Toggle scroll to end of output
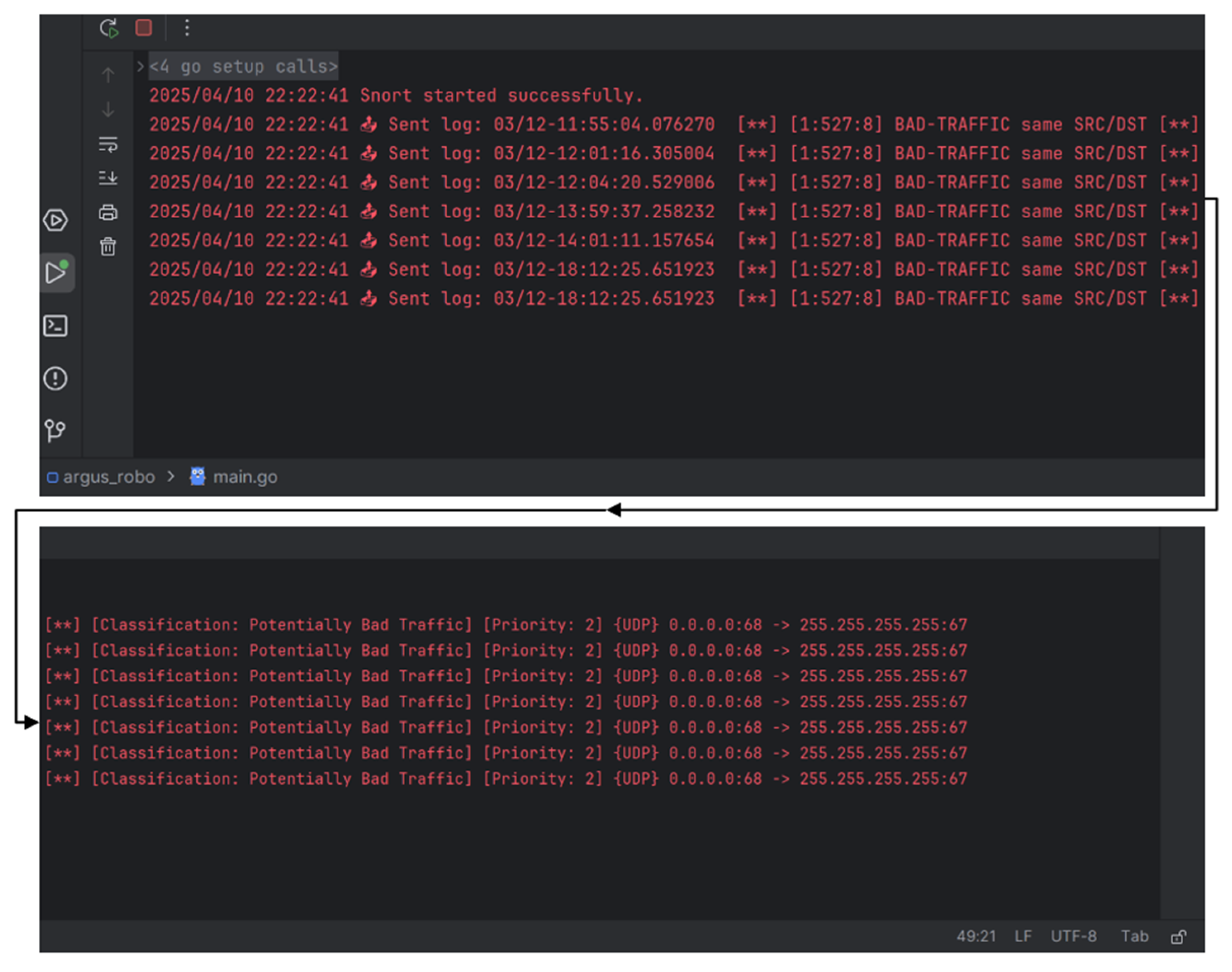Screen dimensions: 1232x972 point(107,178)
